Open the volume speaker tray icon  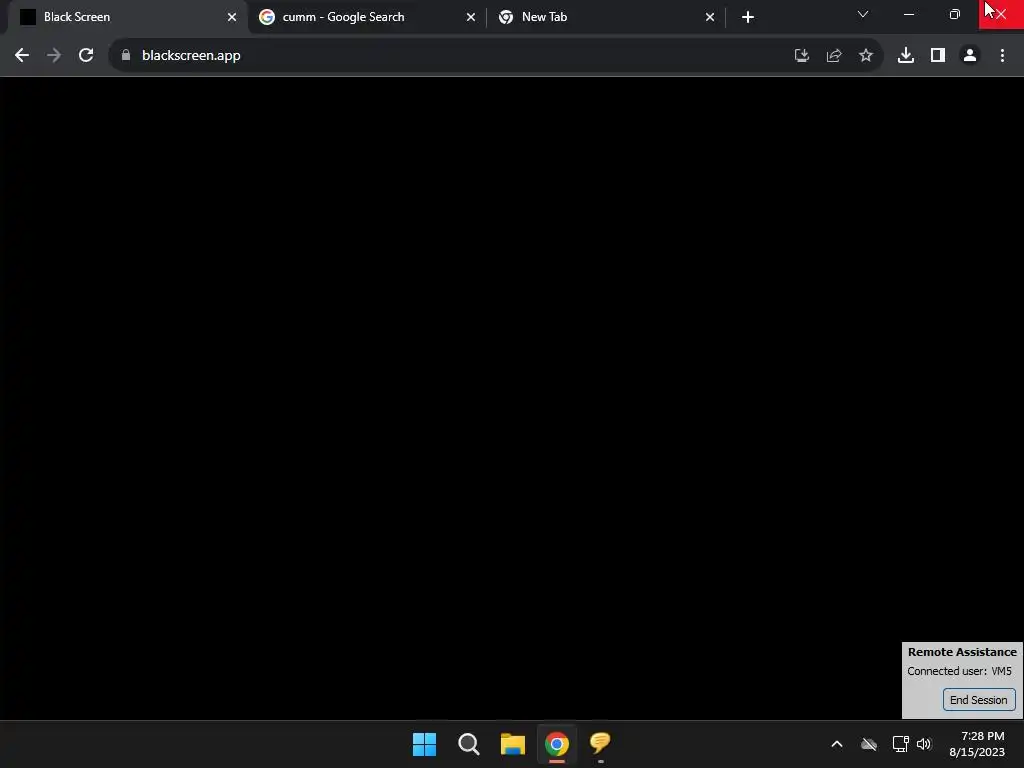coord(923,744)
